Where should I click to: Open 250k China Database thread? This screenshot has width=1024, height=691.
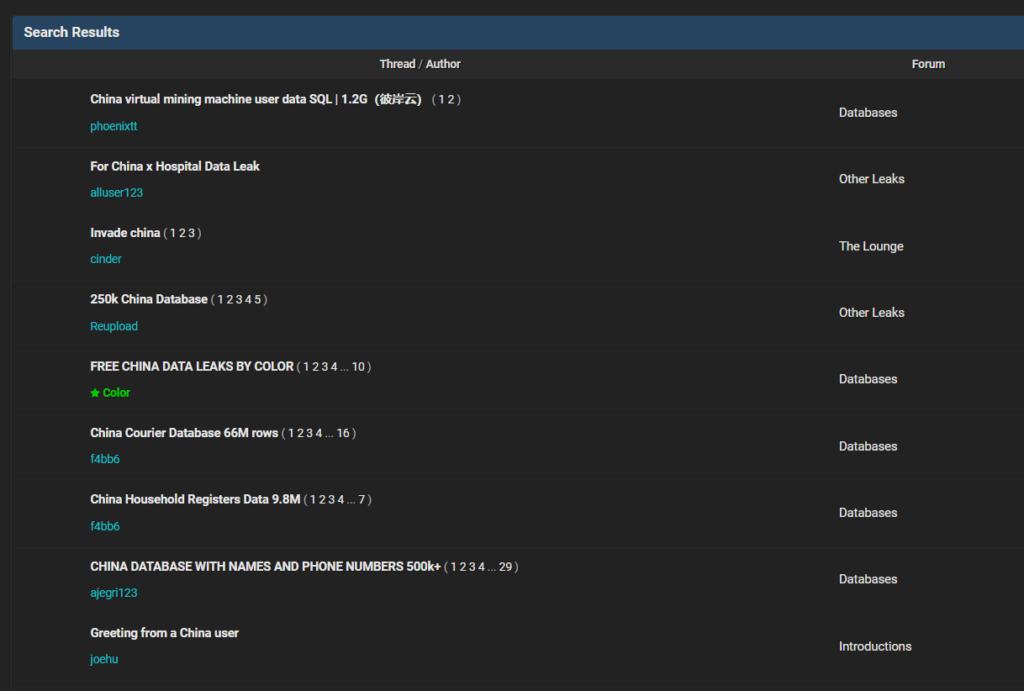[149, 299]
